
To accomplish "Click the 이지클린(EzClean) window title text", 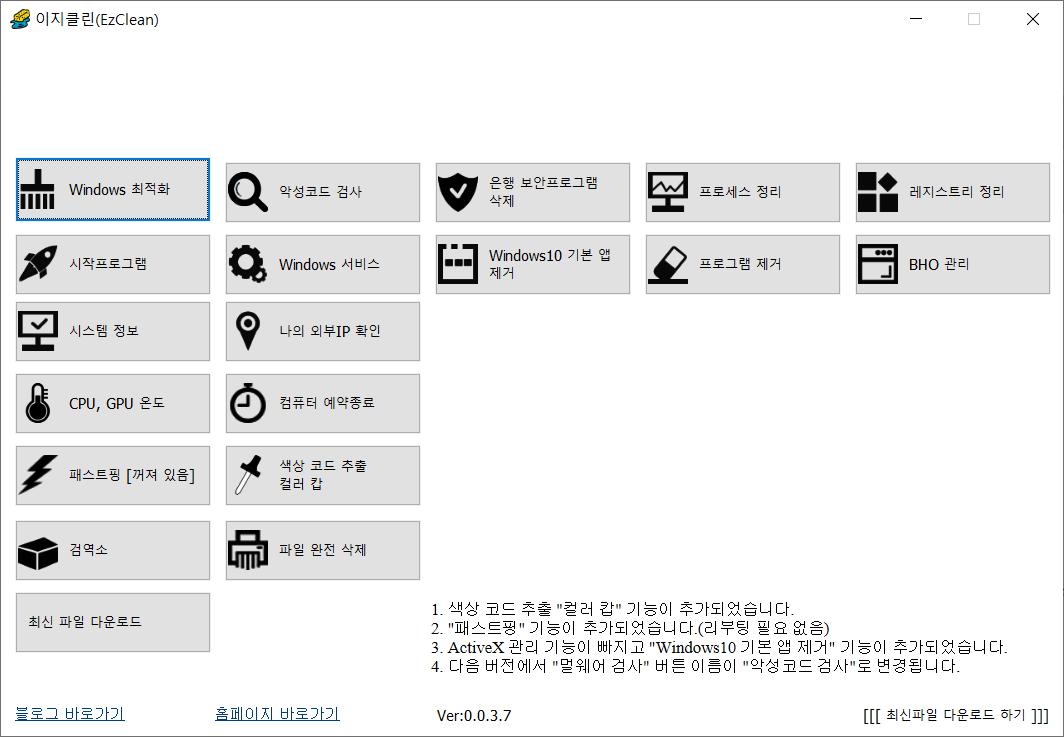I will [97, 20].
